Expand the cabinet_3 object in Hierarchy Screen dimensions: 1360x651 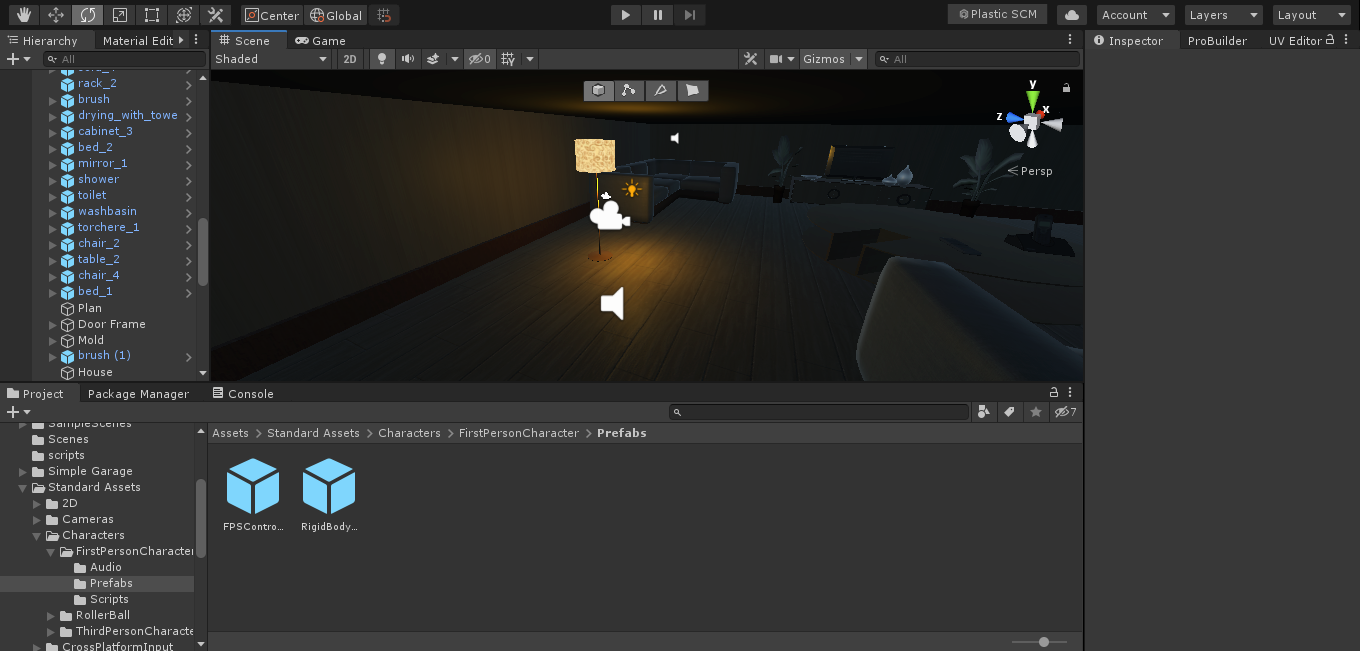coord(53,132)
